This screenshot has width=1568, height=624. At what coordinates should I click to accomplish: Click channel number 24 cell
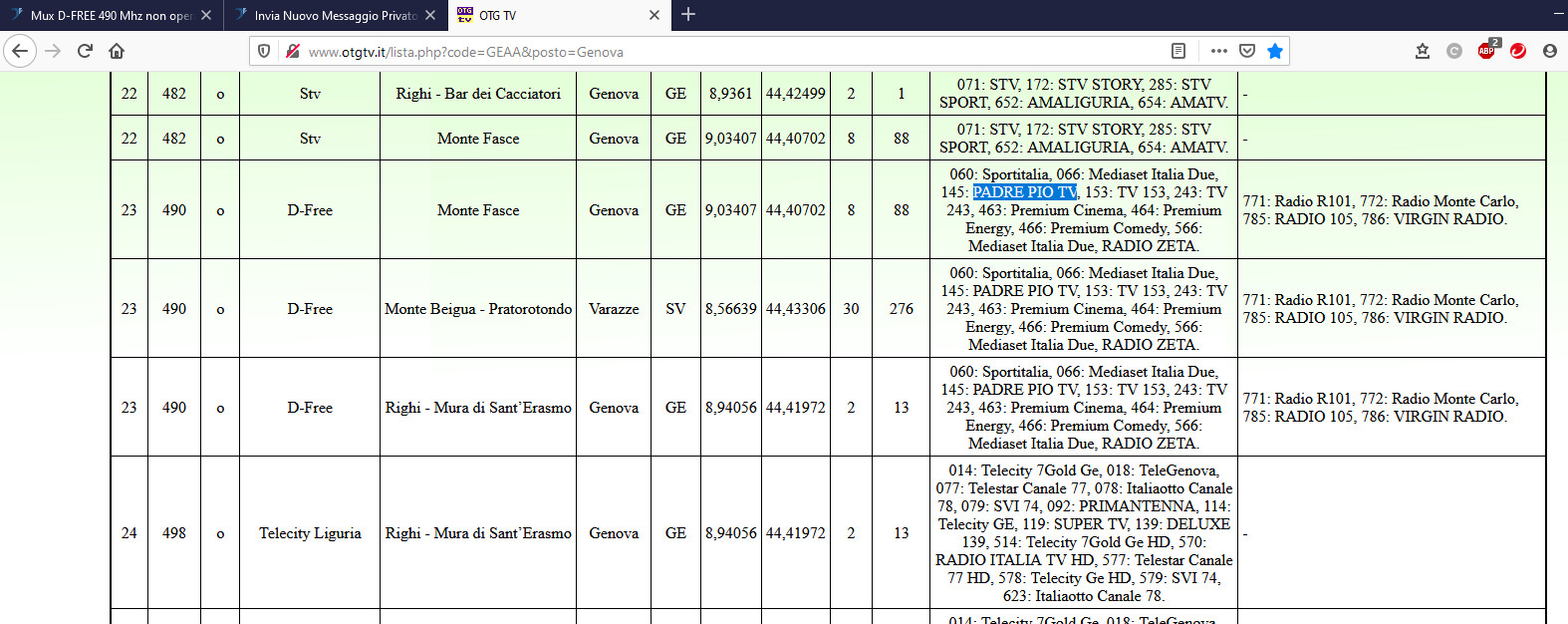tap(130, 533)
